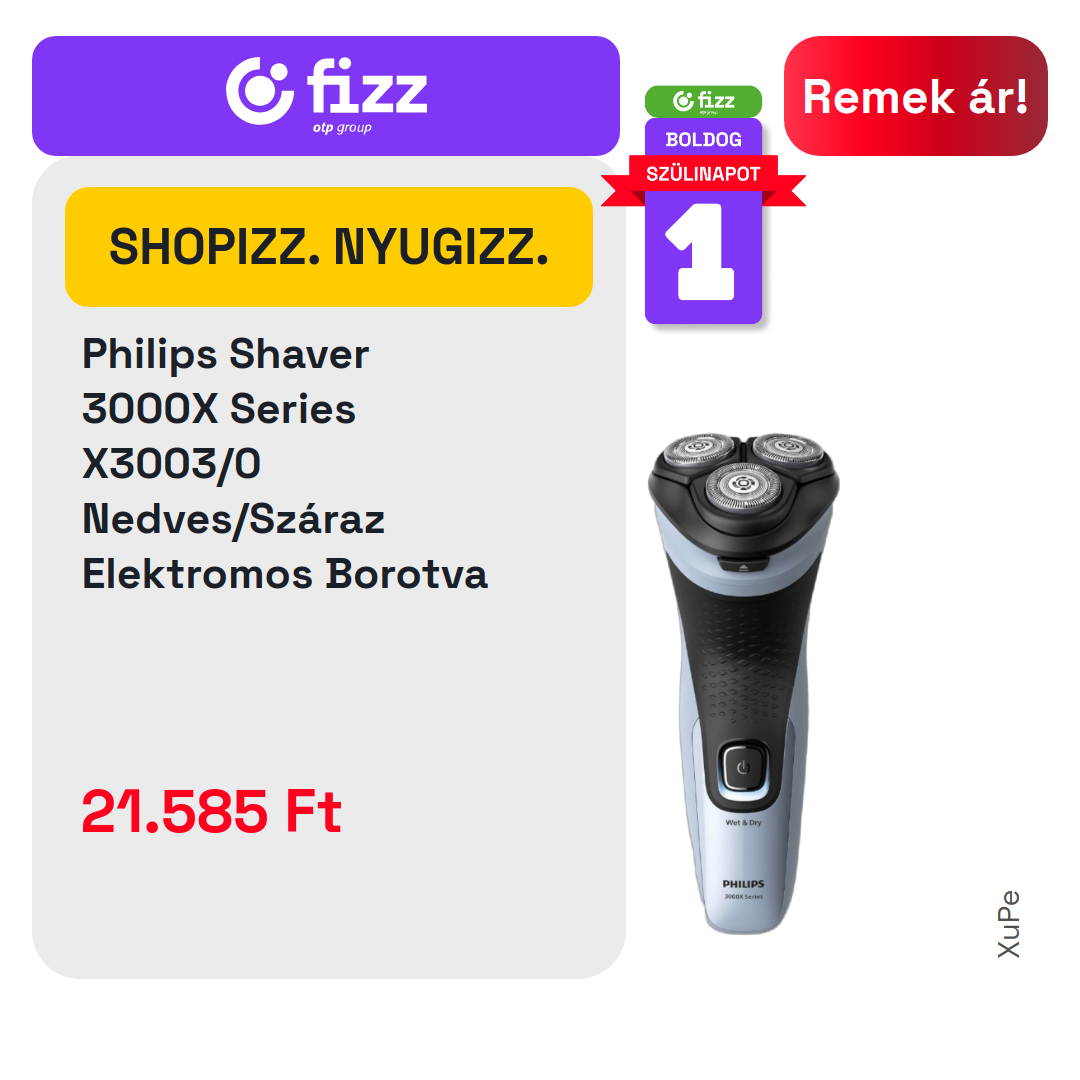The width and height of the screenshot is (1080, 1080).
Task: Click the center shaving head
Action: (x=742, y=486)
